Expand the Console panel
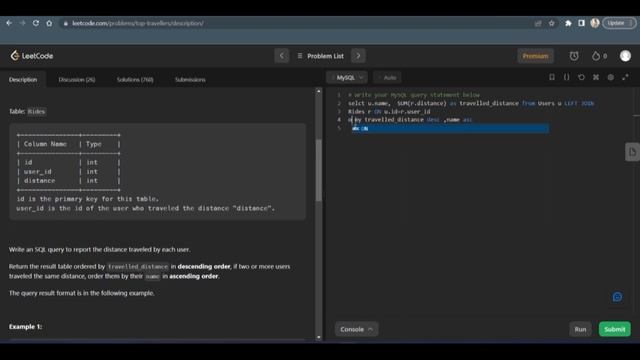Screen dimensions: 640x360 (356, 329)
